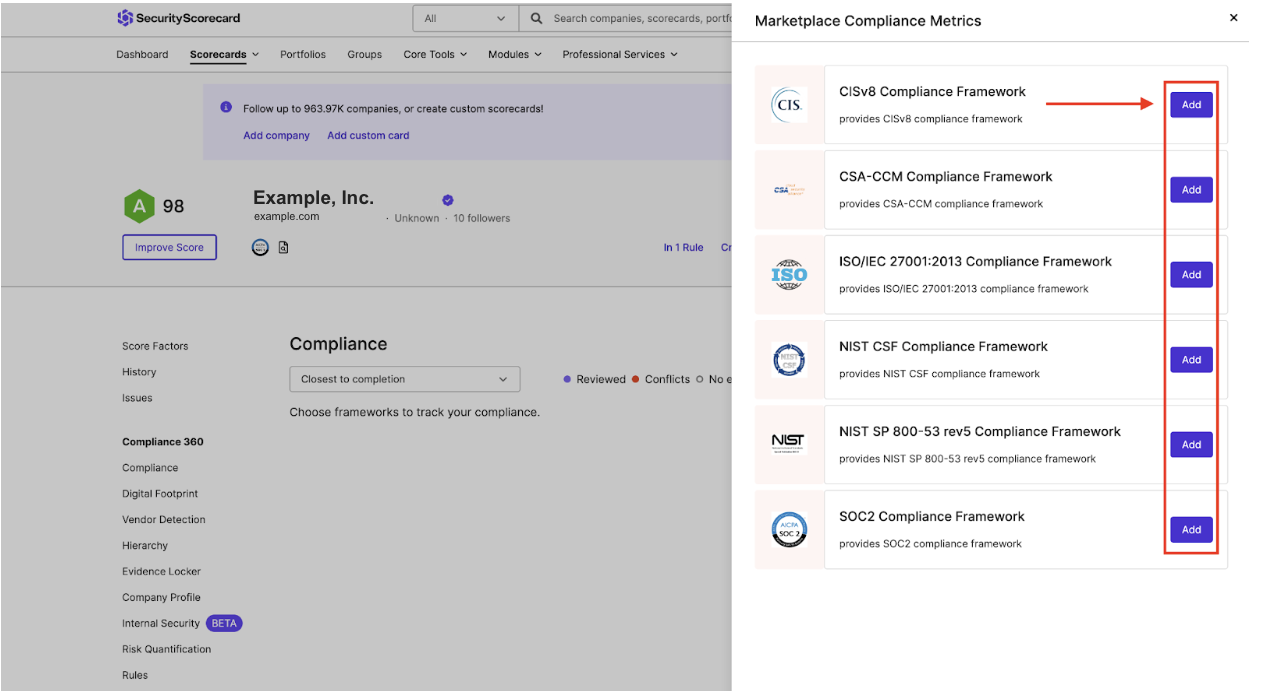This screenshot has width=1264, height=696.
Task: Open Evidence Locker in the sidebar
Action: [162, 572]
